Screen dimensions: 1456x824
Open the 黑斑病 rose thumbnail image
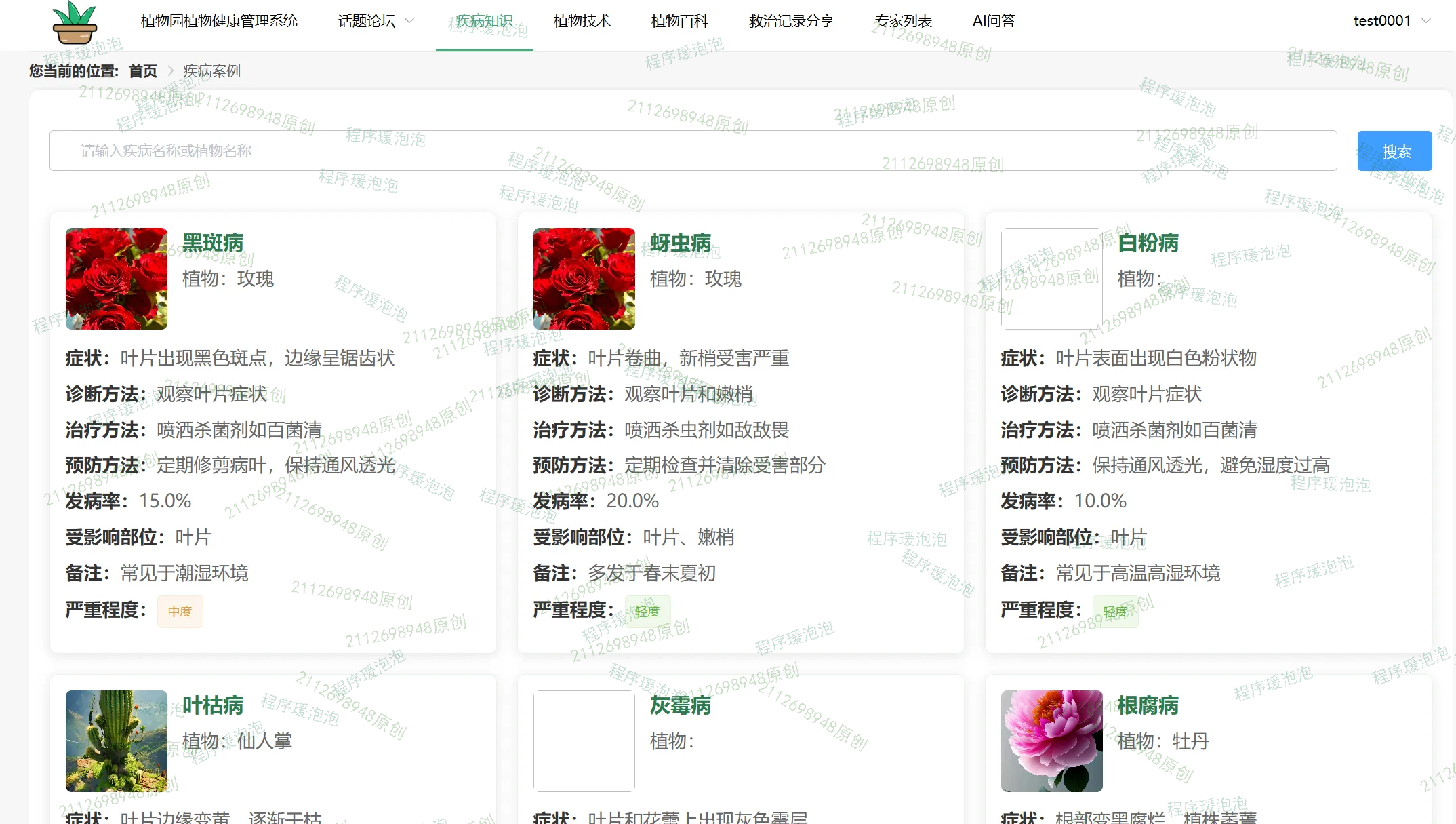[117, 279]
